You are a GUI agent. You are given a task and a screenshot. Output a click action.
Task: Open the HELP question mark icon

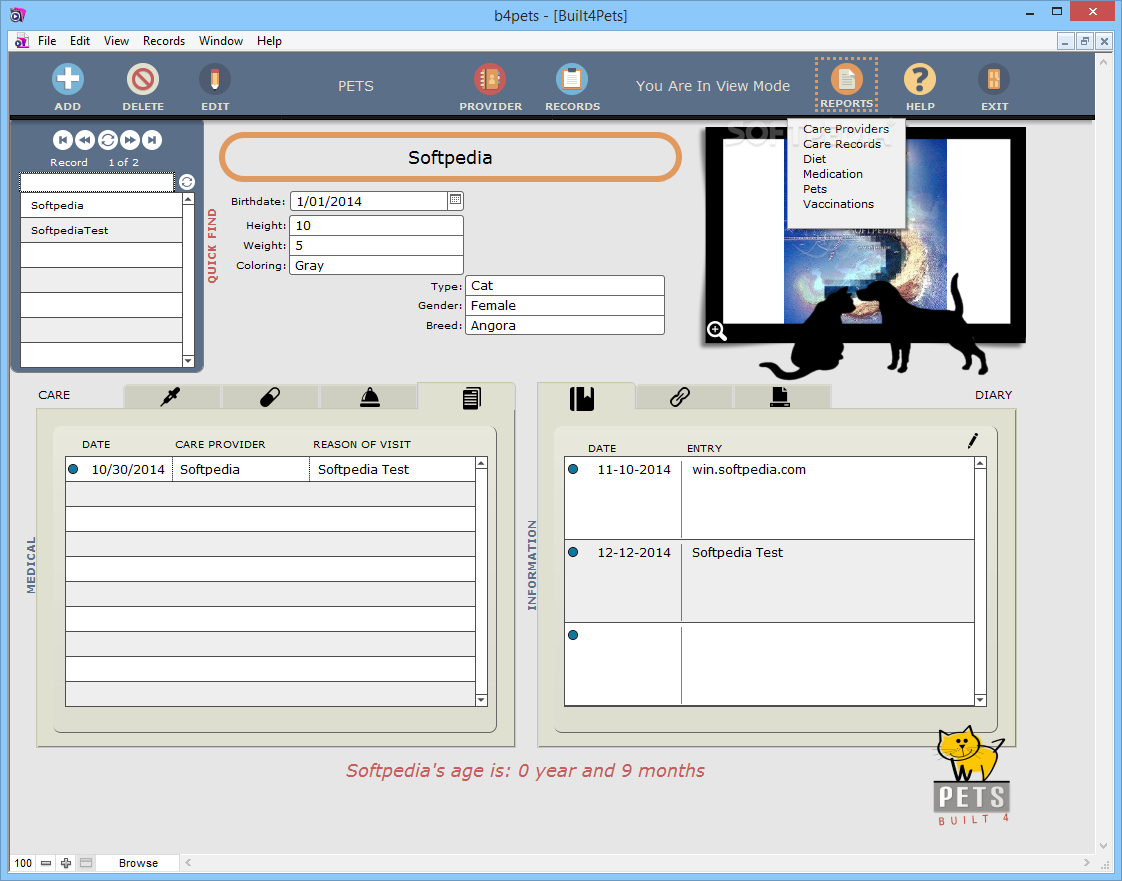click(x=919, y=79)
